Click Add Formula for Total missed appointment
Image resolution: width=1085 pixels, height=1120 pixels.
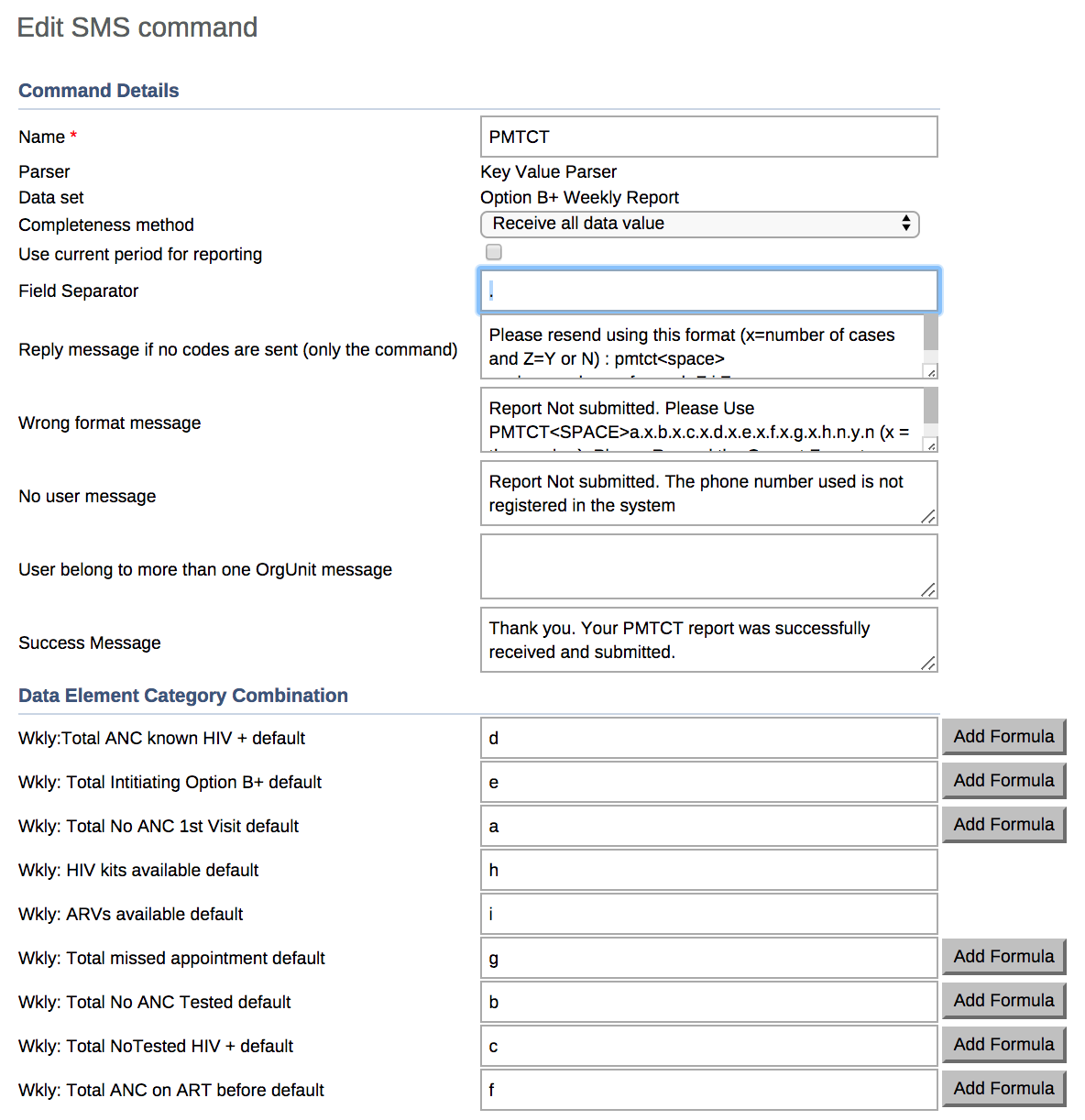pos(1003,957)
